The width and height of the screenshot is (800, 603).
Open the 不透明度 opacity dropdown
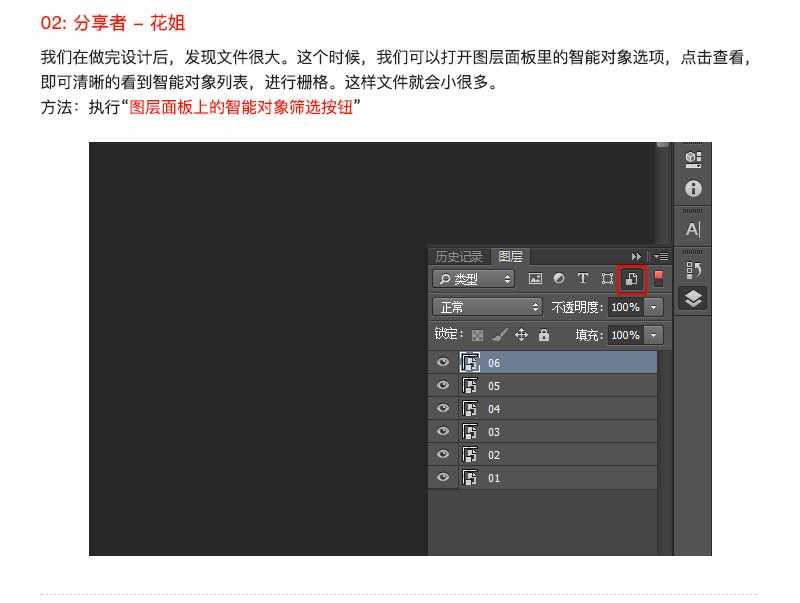coord(652,306)
